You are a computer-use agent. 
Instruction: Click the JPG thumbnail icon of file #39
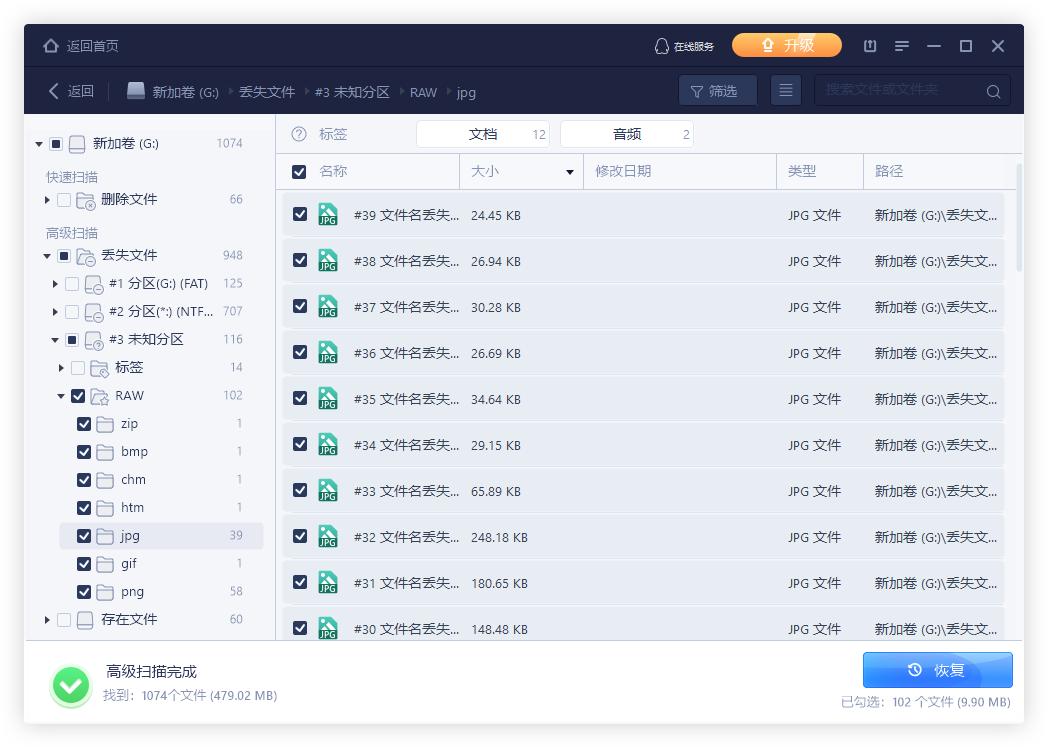pos(328,215)
